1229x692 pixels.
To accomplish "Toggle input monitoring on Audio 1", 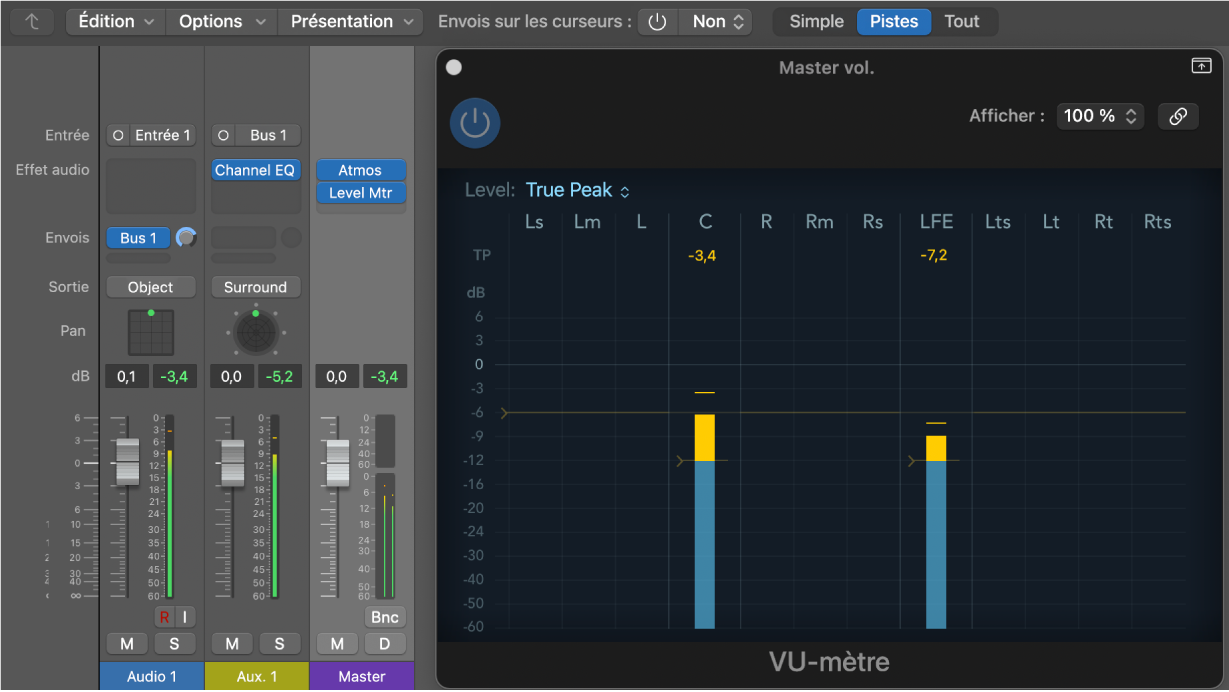I will click(185, 617).
